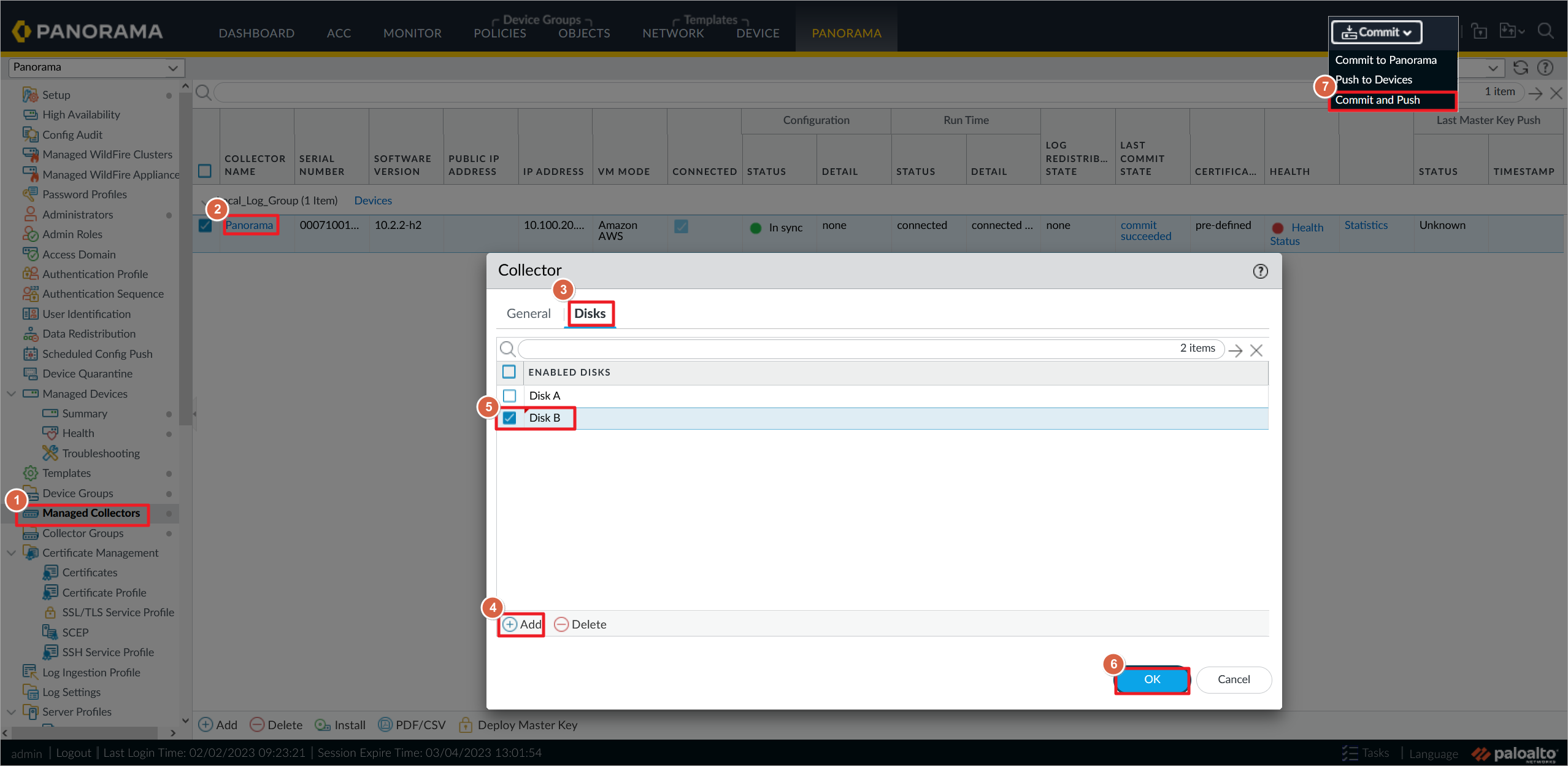Viewport: 1568px width, 766px height.
Task: Select Managed Collectors tree item
Action: point(91,513)
